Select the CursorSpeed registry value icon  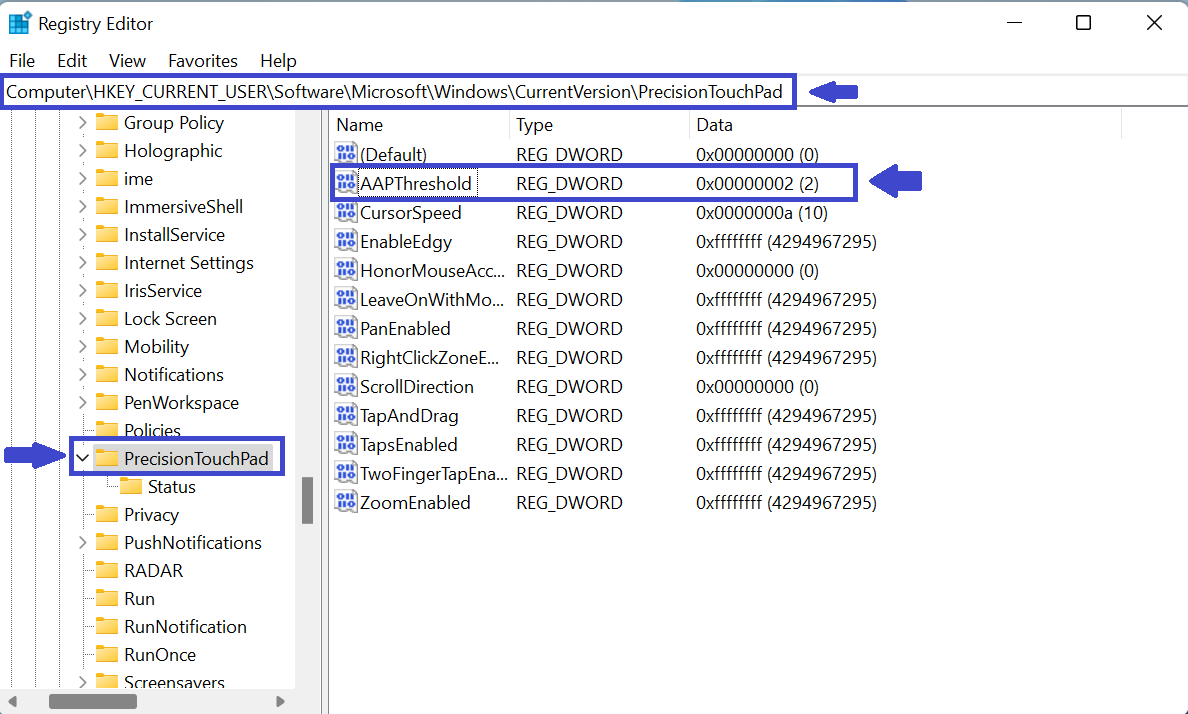point(346,213)
